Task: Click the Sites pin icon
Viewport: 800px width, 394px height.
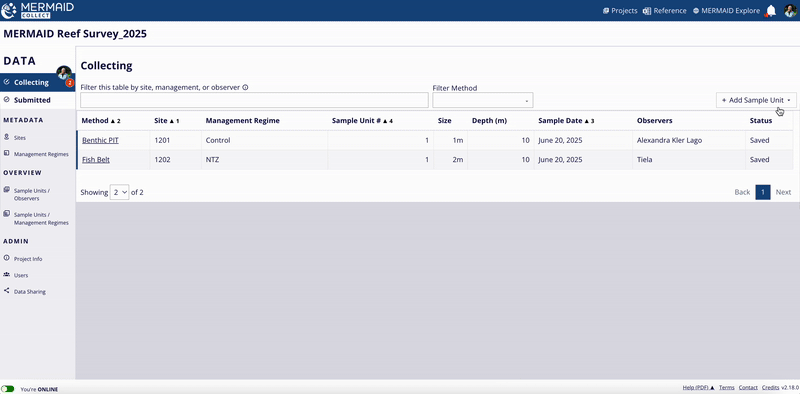Action: click(x=7, y=137)
